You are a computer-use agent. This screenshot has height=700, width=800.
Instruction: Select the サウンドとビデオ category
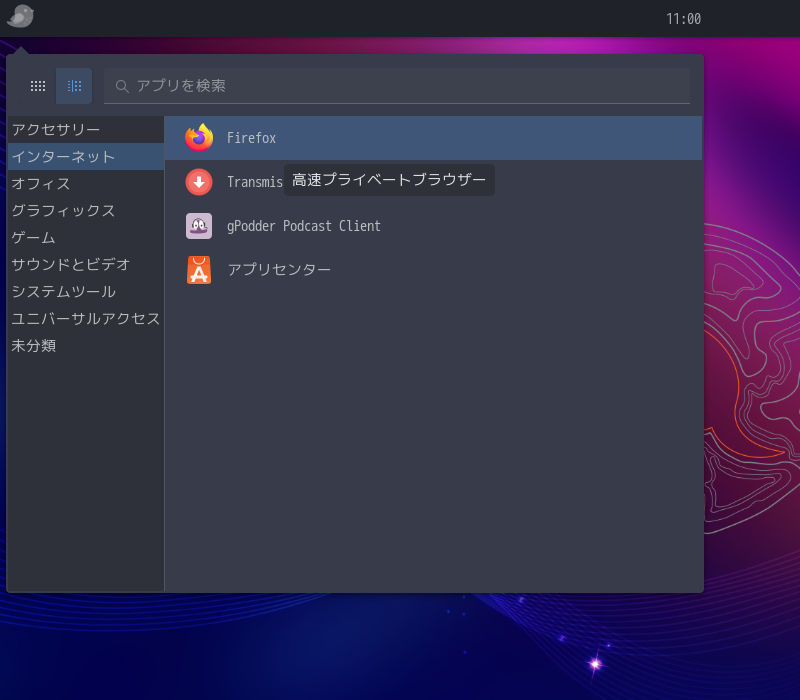tap(86, 265)
